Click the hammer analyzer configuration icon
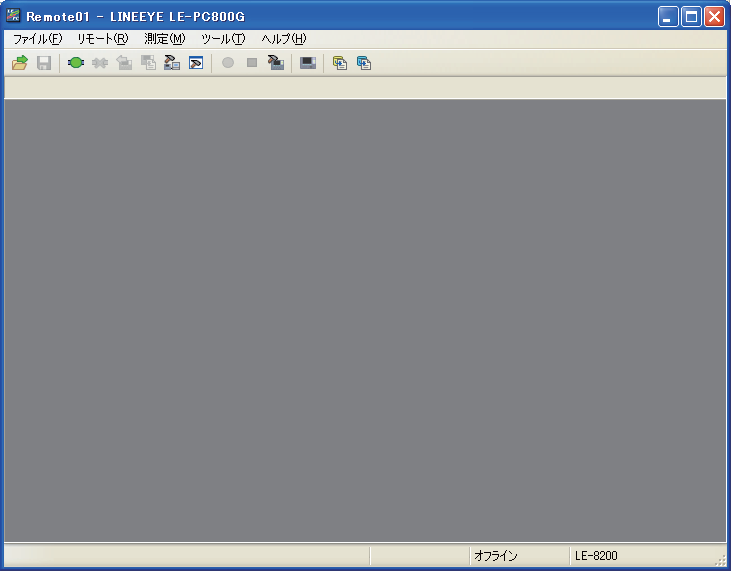This screenshot has height=571, width=731. [x=276, y=62]
